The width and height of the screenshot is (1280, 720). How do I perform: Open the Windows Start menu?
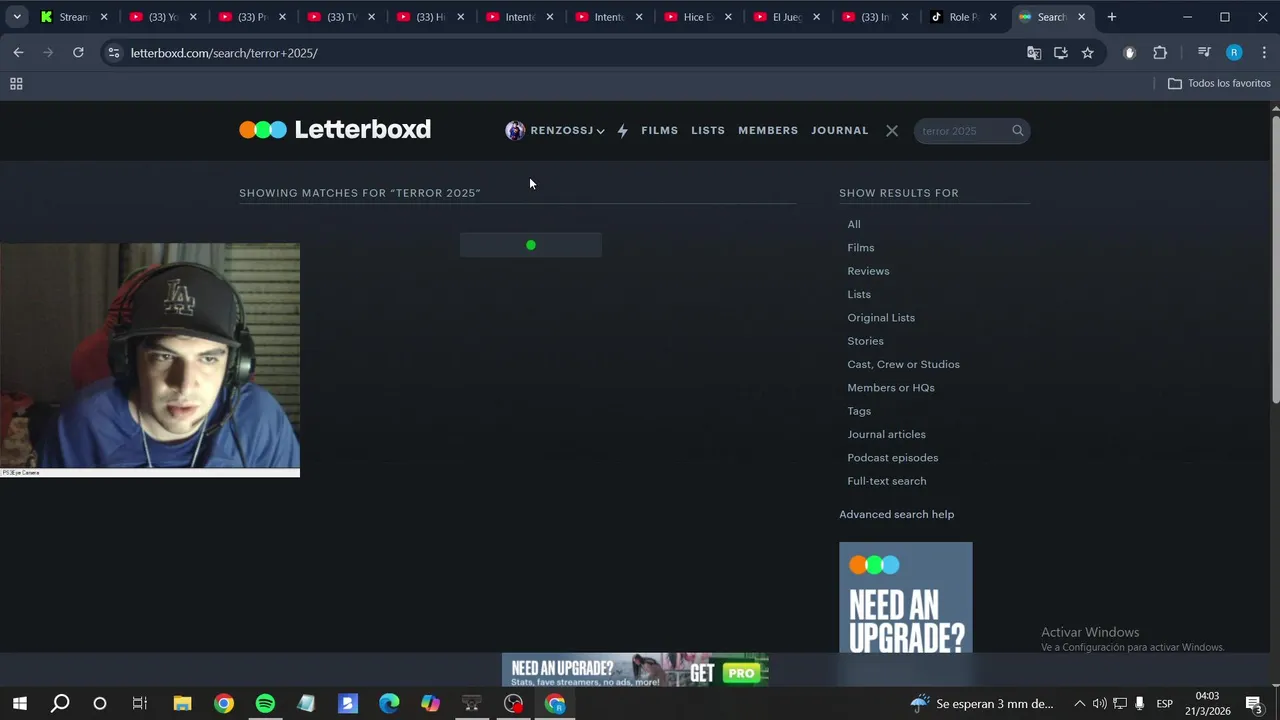(19, 704)
